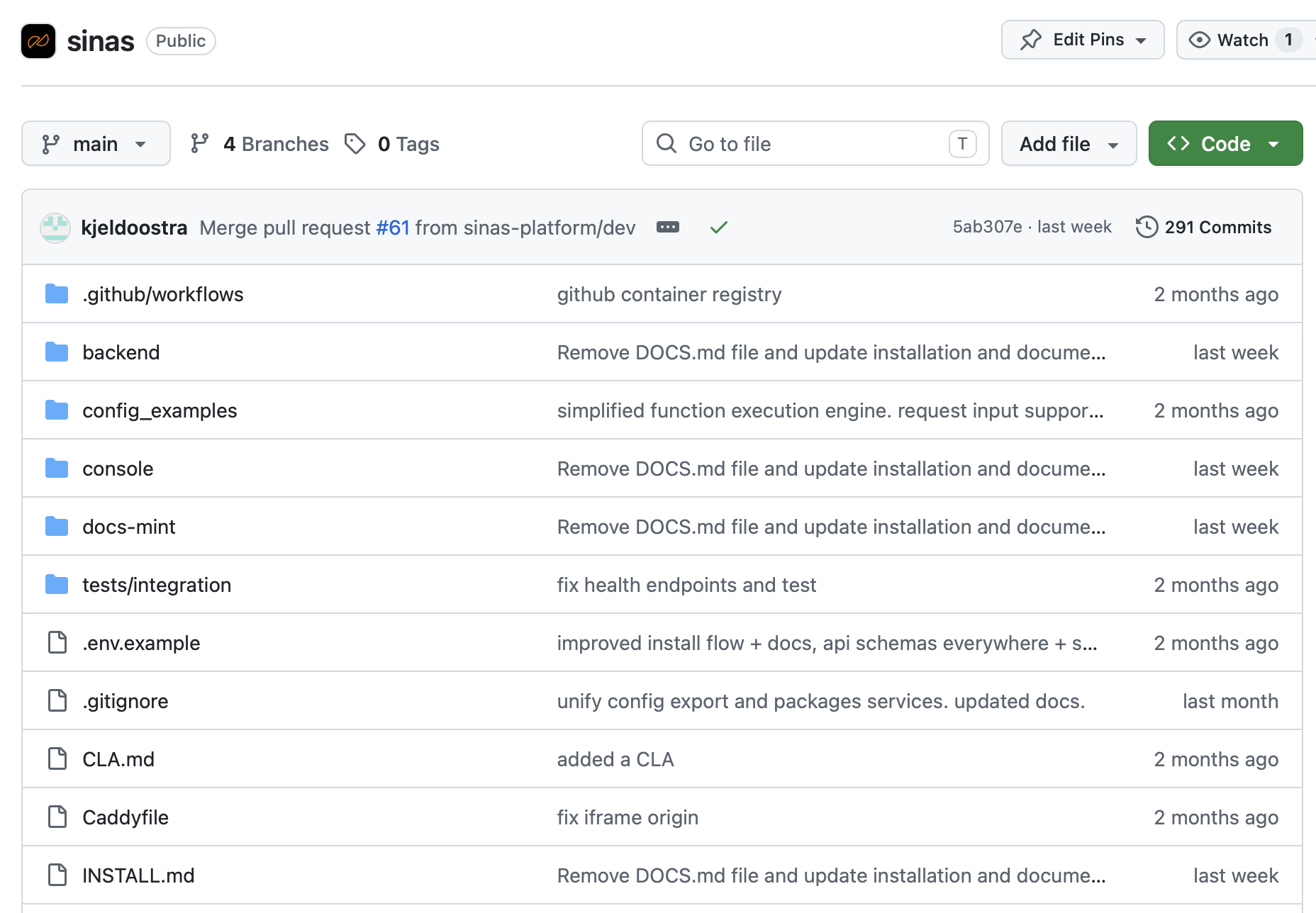Click the Caddyfile file icon
The image size is (1316, 913).
(x=57, y=817)
